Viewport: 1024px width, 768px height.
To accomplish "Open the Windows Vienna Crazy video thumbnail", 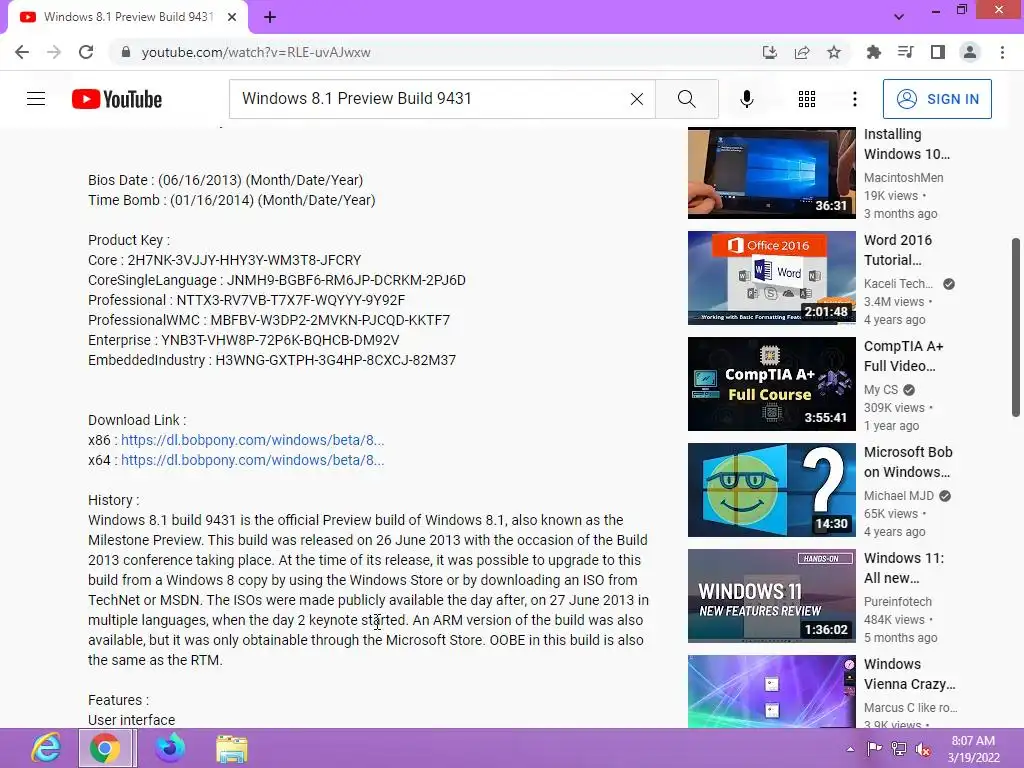I will [771, 692].
